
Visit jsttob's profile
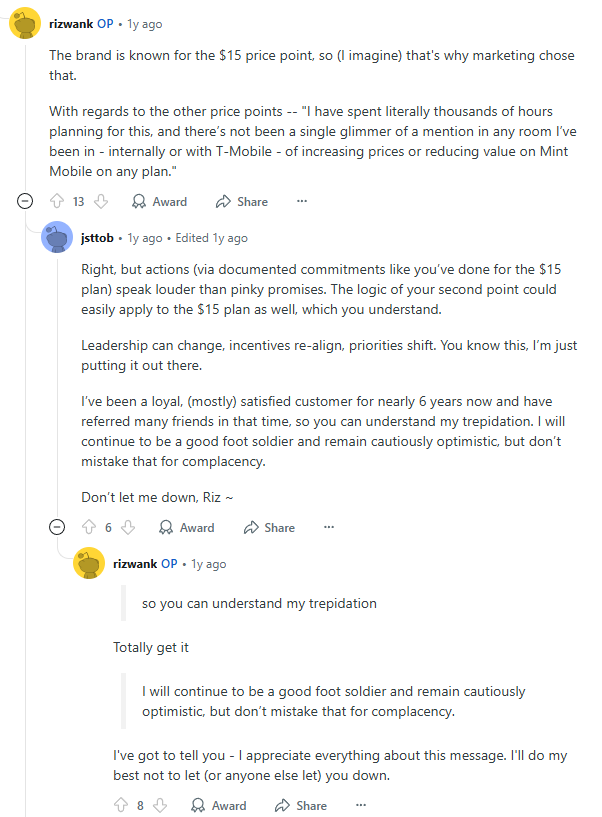pos(97,237)
